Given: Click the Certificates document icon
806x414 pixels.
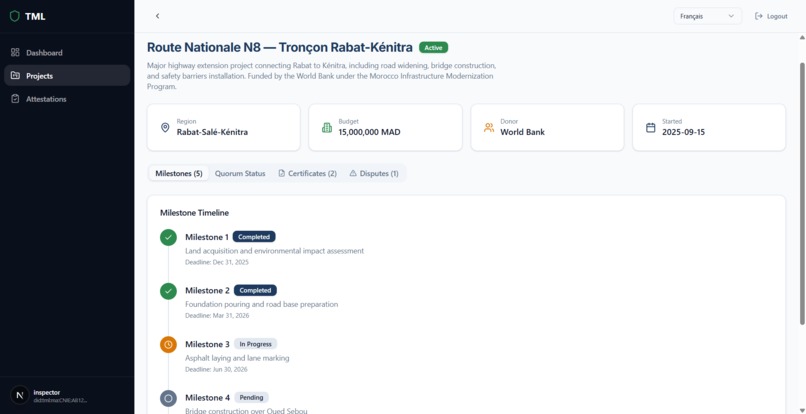Looking at the screenshot, I should tap(281, 173).
